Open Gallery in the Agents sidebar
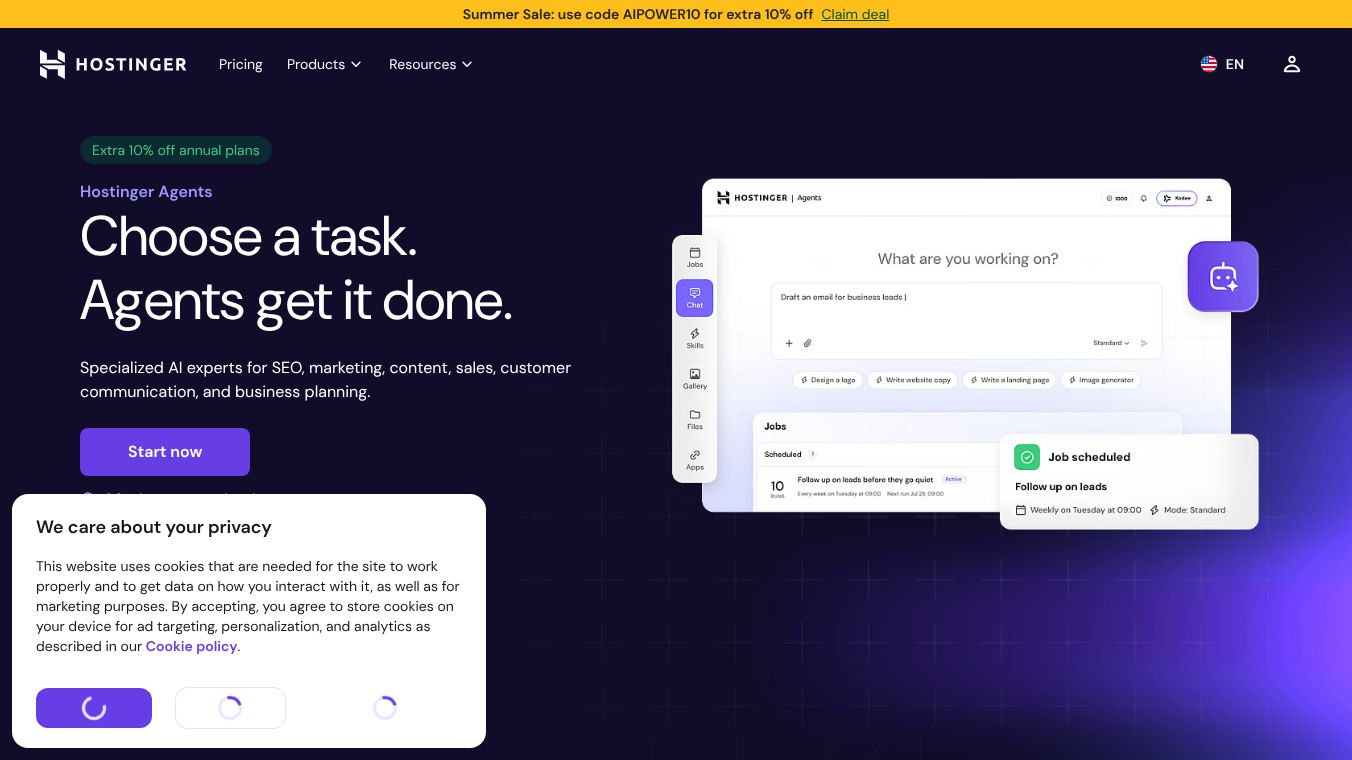This screenshot has width=1352, height=760. click(x=695, y=379)
